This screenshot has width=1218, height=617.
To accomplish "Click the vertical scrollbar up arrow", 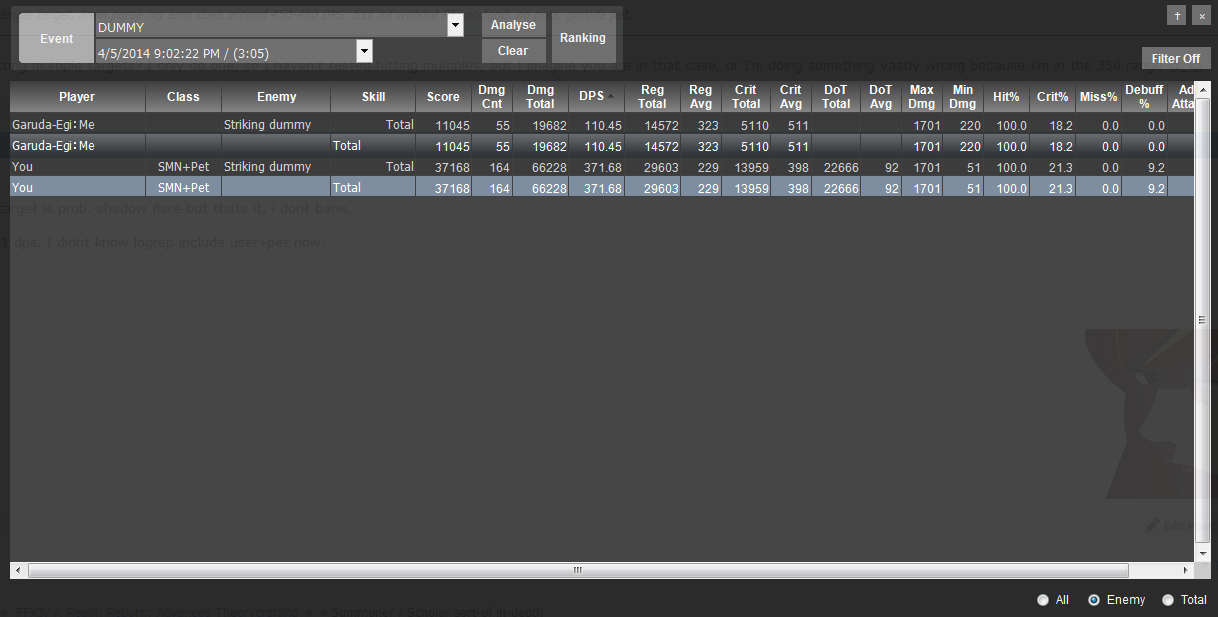I will tap(1203, 89).
